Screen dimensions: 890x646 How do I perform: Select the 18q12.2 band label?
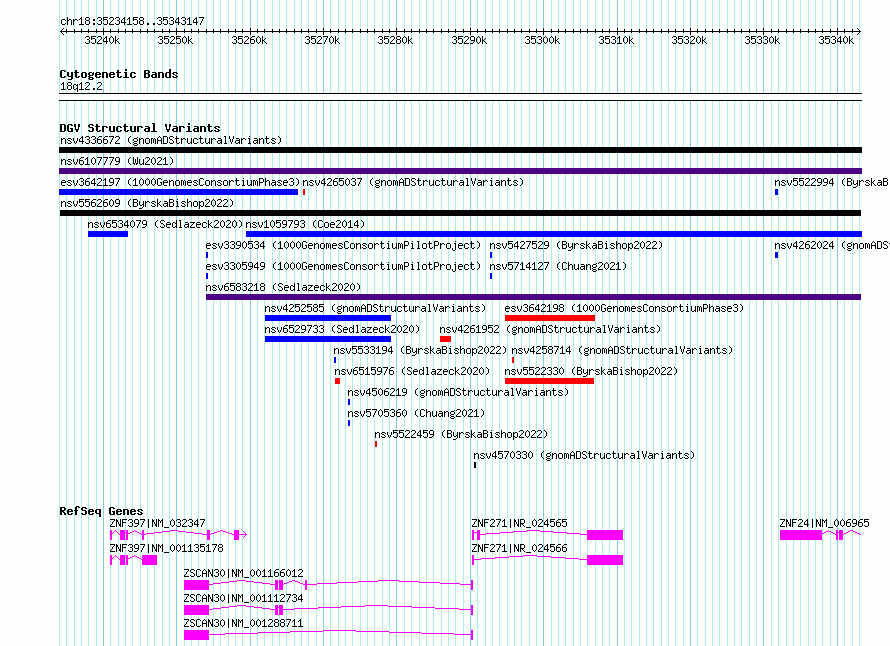click(x=81, y=86)
